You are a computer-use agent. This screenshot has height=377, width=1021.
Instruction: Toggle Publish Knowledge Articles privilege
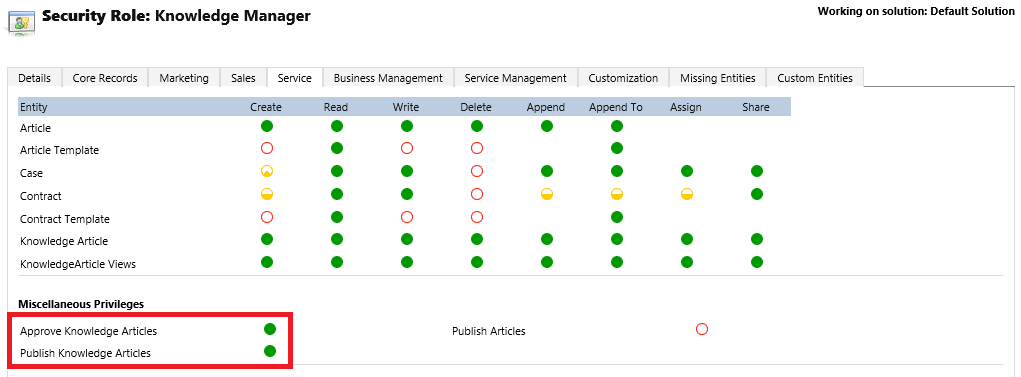[270, 352]
